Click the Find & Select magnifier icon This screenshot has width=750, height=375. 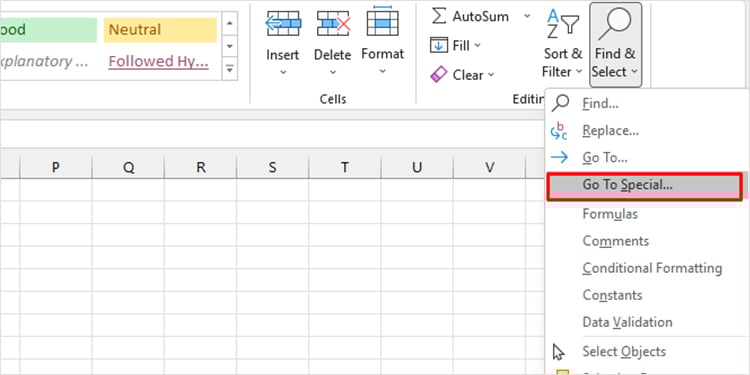615,25
